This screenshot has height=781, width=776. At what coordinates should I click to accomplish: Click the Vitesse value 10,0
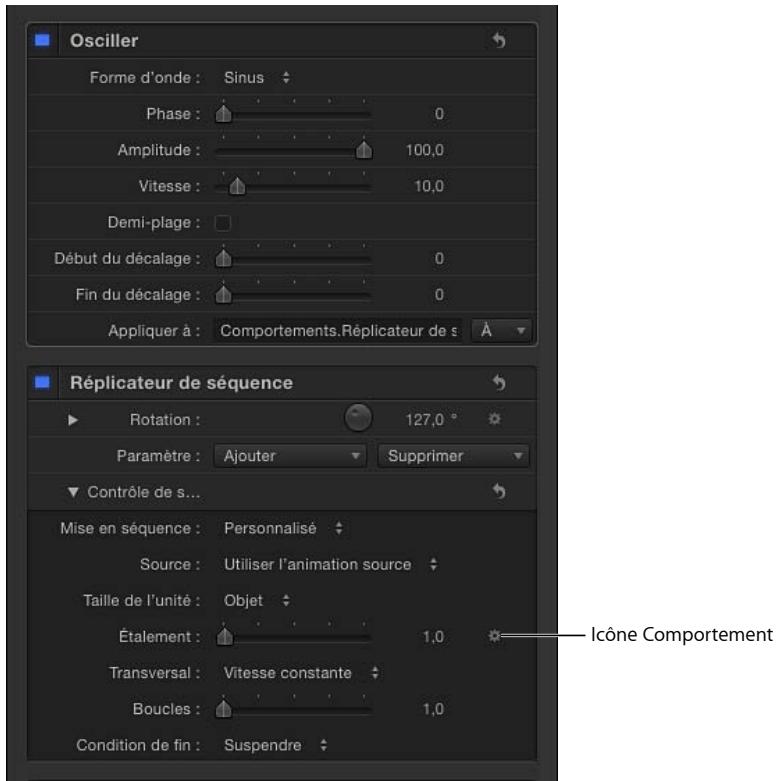pyautogui.click(x=429, y=186)
